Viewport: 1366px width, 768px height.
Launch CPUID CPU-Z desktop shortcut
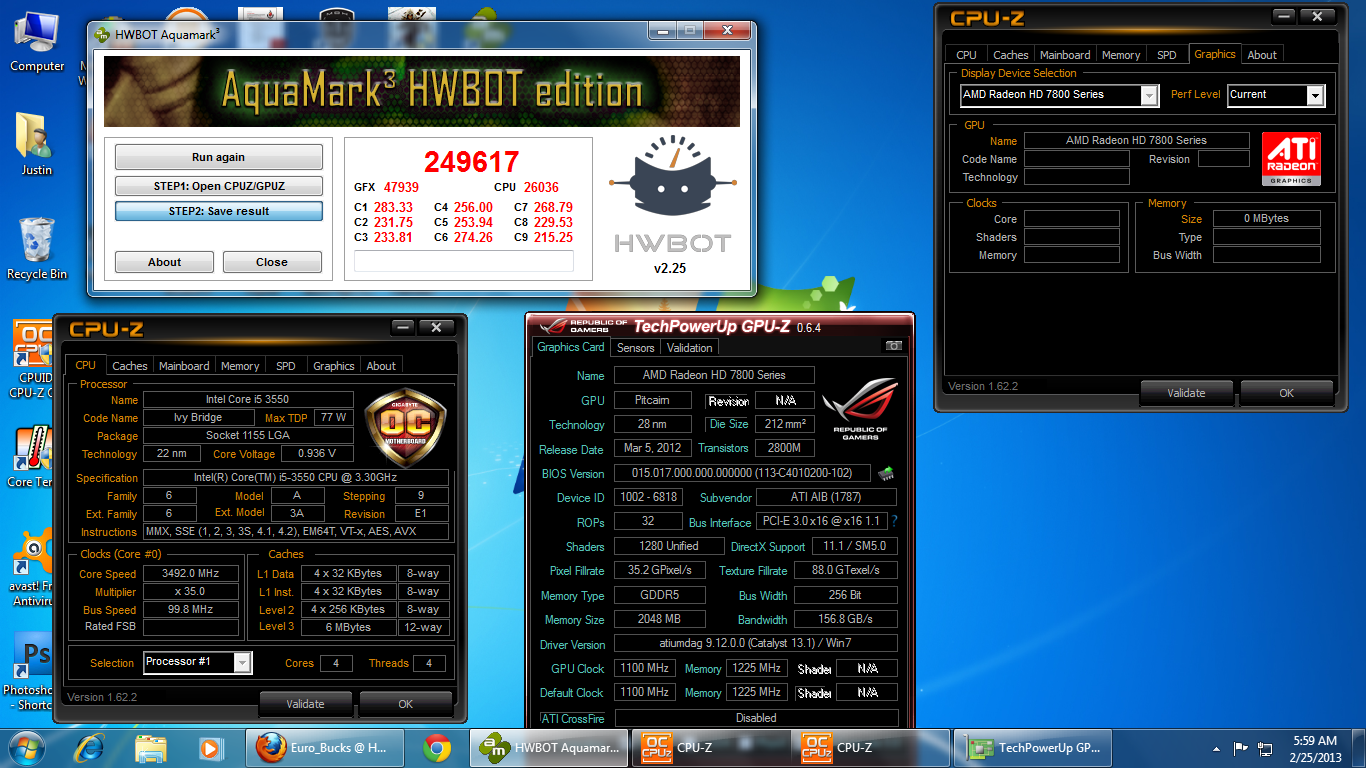(33, 358)
